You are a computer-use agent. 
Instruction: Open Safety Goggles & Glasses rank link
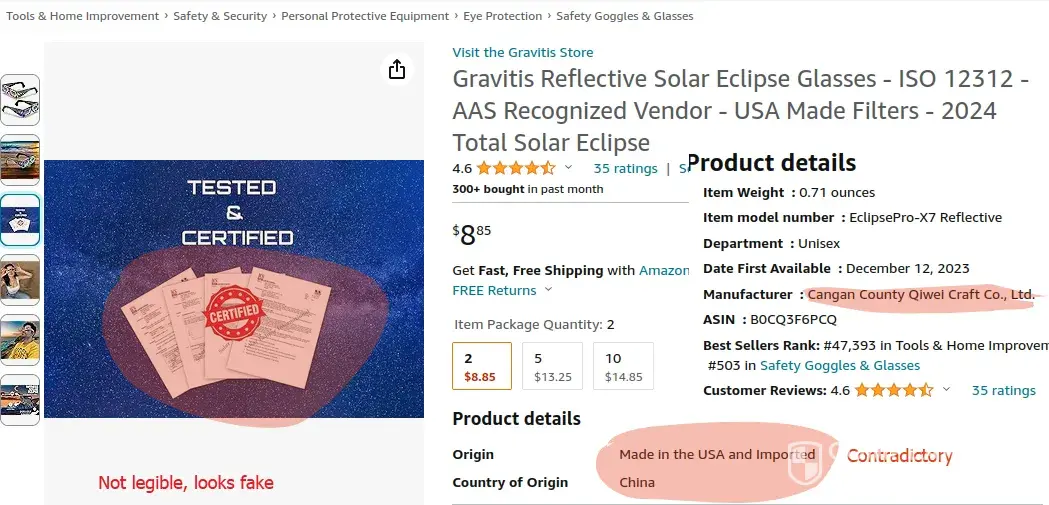tap(840, 366)
